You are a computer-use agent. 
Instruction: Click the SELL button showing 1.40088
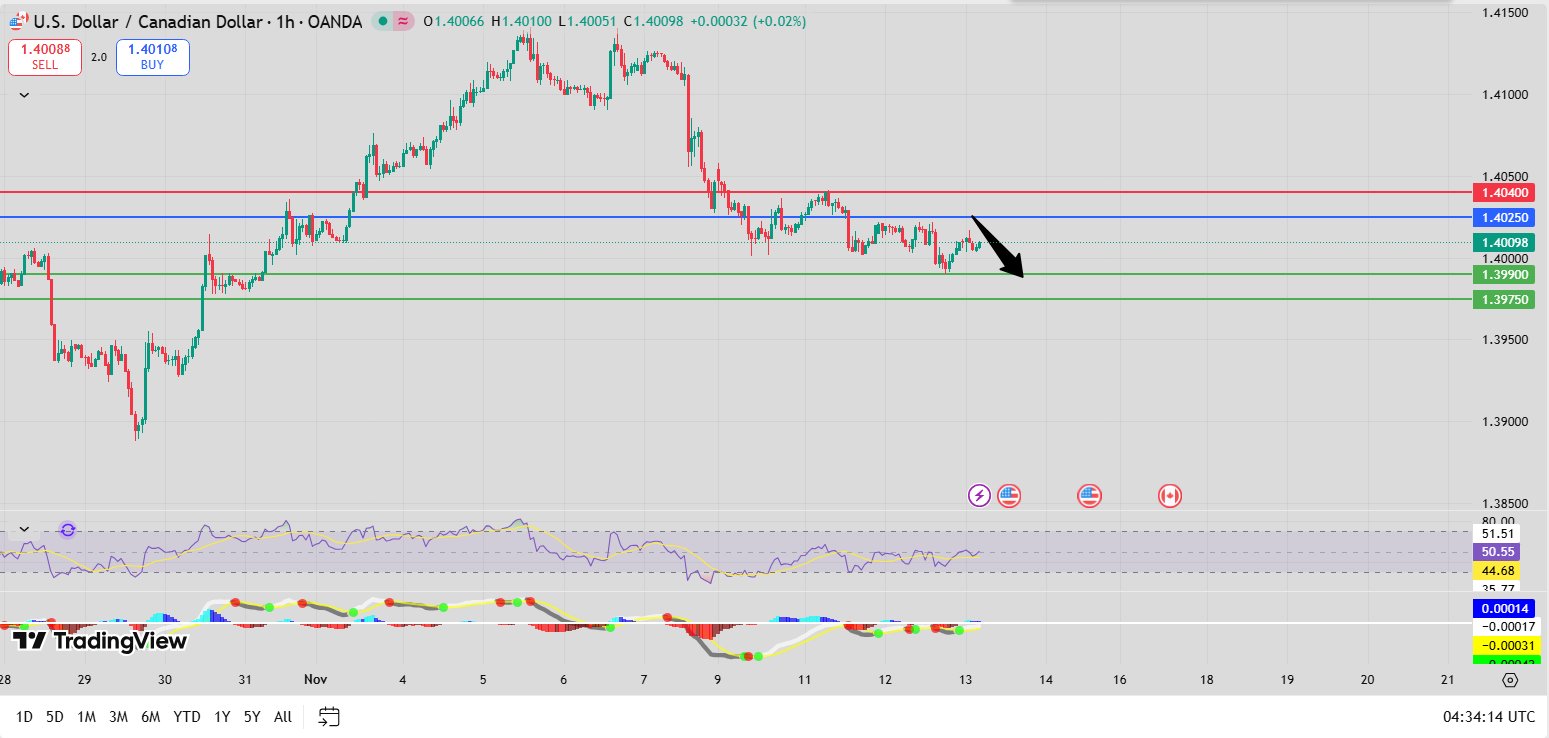click(44, 57)
